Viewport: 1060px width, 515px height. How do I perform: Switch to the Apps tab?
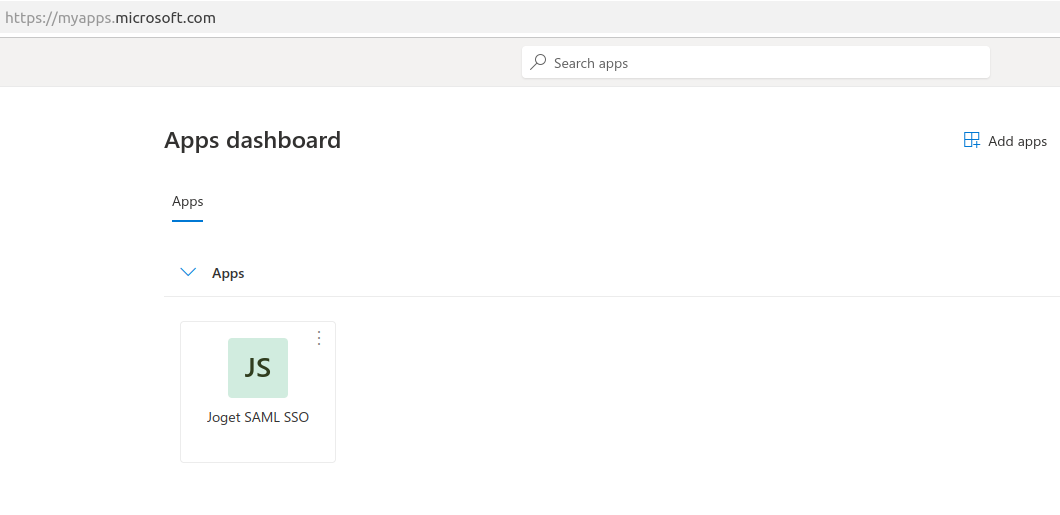[188, 201]
